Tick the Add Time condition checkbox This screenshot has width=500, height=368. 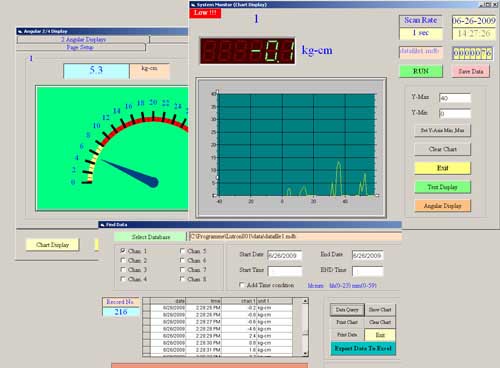coord(242,285)
